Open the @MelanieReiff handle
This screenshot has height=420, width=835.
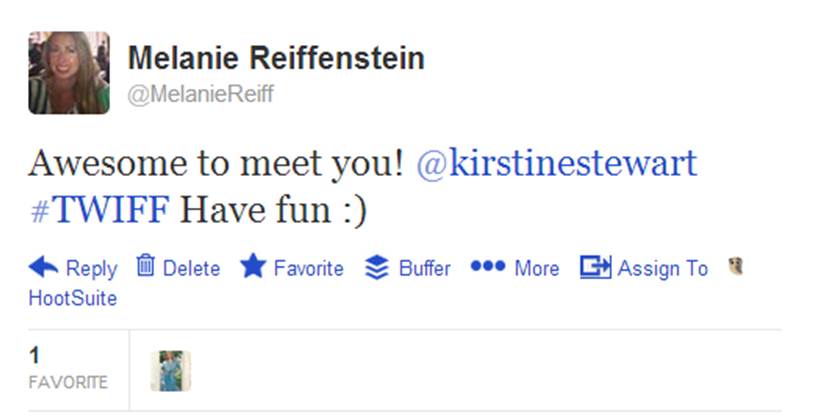click(200, 94)
